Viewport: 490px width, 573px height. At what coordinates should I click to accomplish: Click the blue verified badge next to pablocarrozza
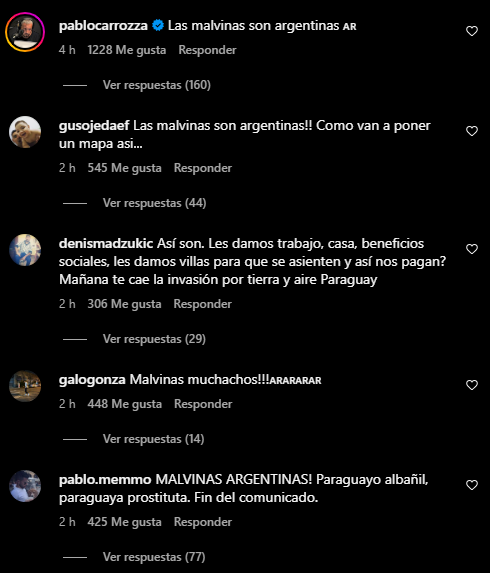tap(158, 26)
